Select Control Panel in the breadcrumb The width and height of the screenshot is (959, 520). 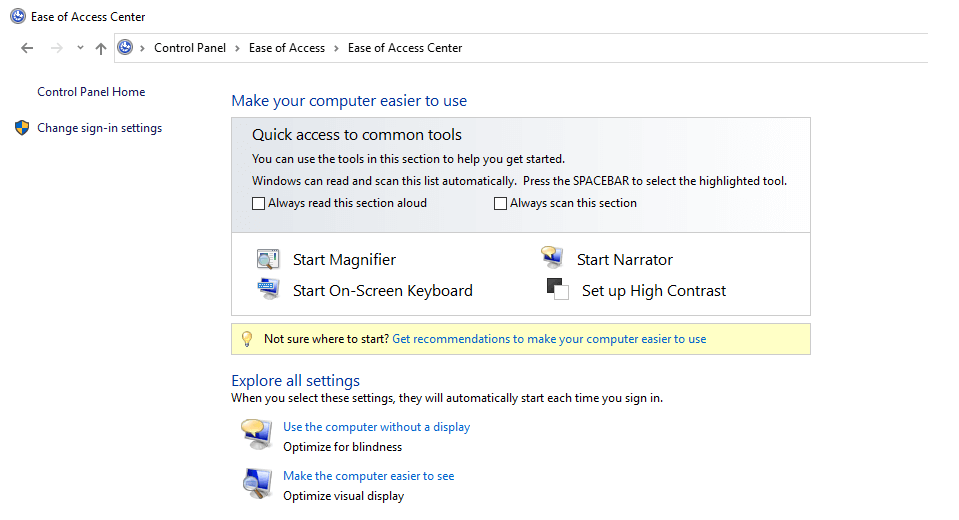click(190, 48)
